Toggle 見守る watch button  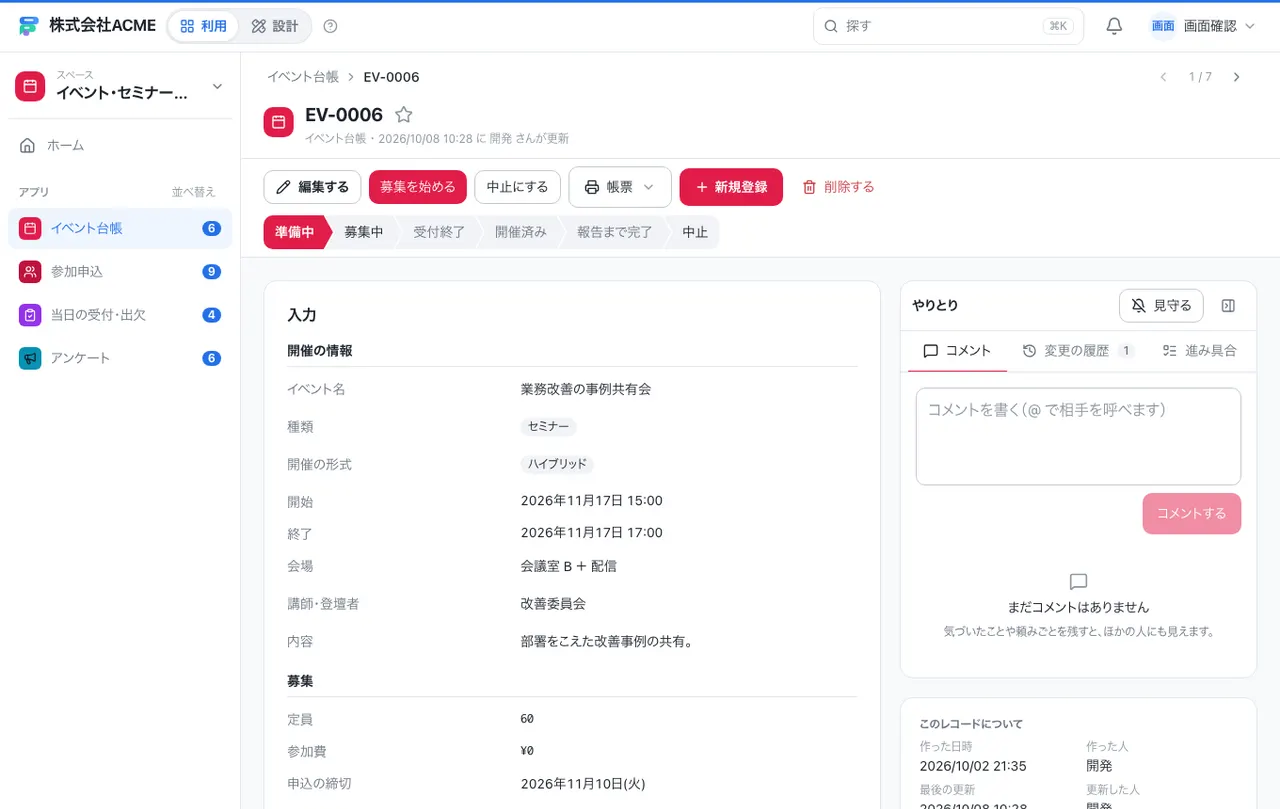tap(1161, 305)
